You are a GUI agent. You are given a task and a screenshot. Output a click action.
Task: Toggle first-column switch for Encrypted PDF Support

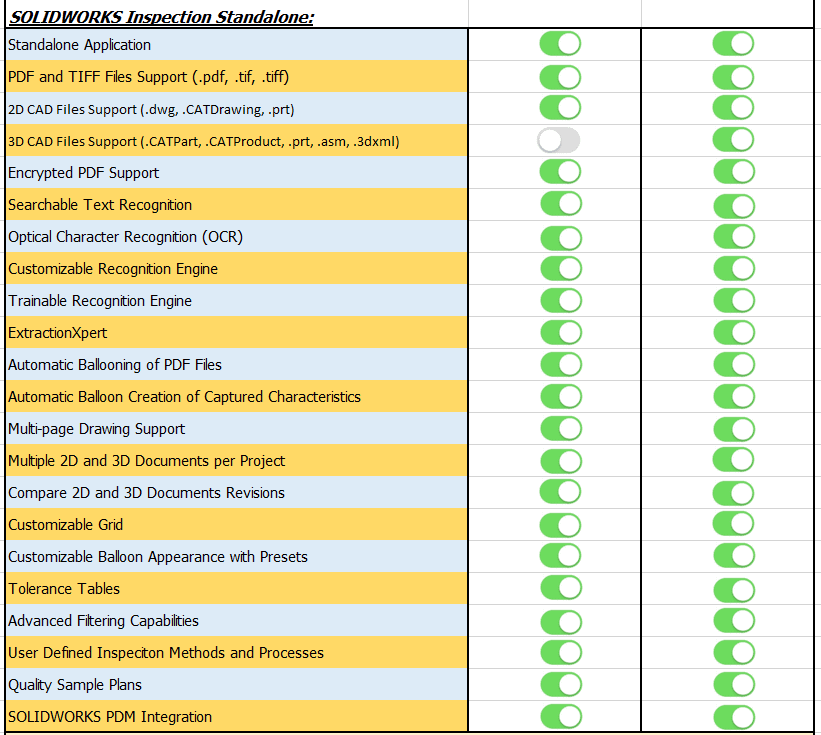(x=560, y=172)
